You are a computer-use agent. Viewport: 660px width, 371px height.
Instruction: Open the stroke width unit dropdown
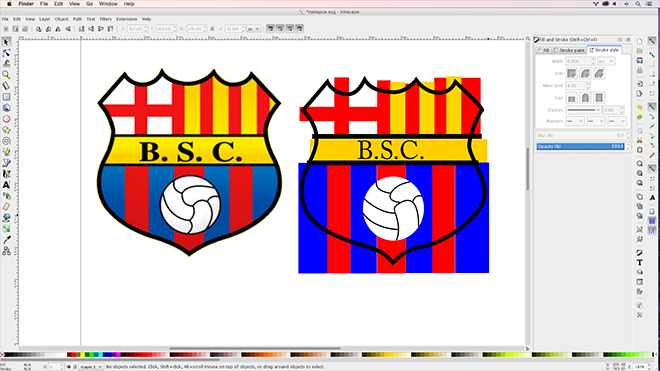(606, 61)
